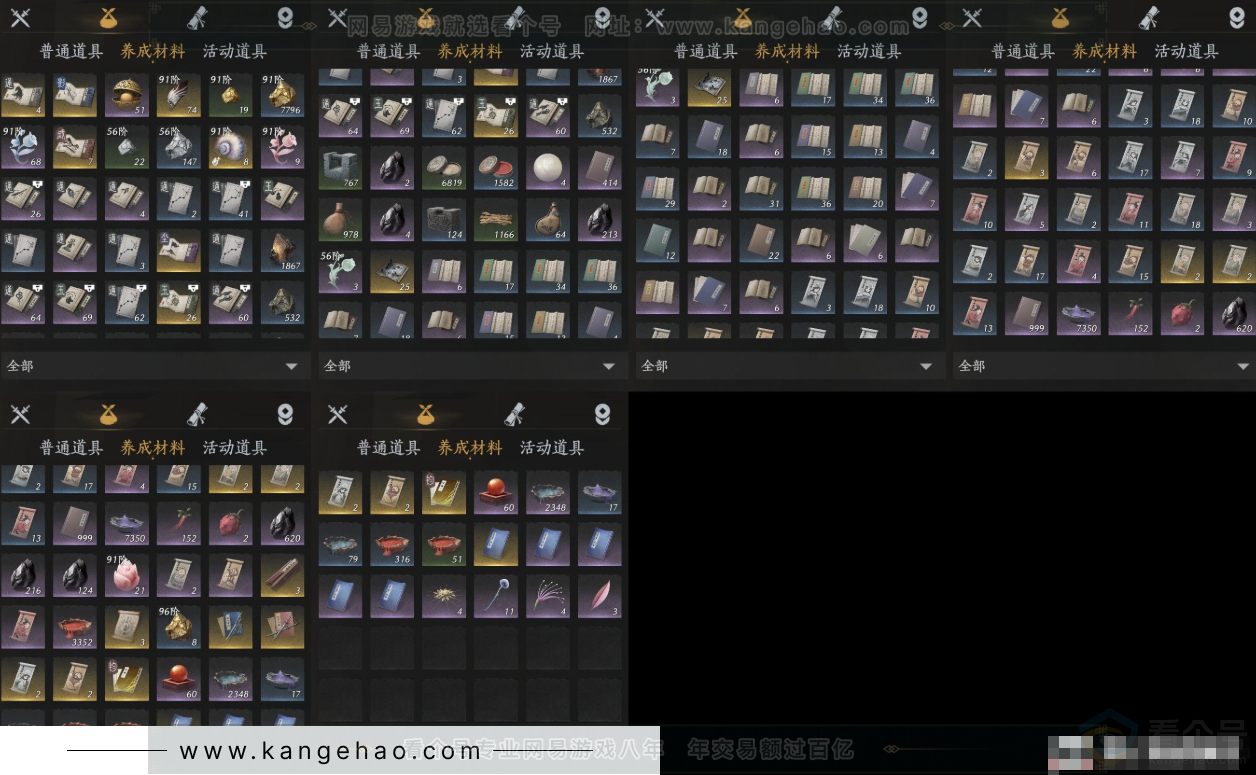Select gold bag icon in bottom row's second panel
1256x775 pixels.
pyautogui.click(x=426, y=414)
